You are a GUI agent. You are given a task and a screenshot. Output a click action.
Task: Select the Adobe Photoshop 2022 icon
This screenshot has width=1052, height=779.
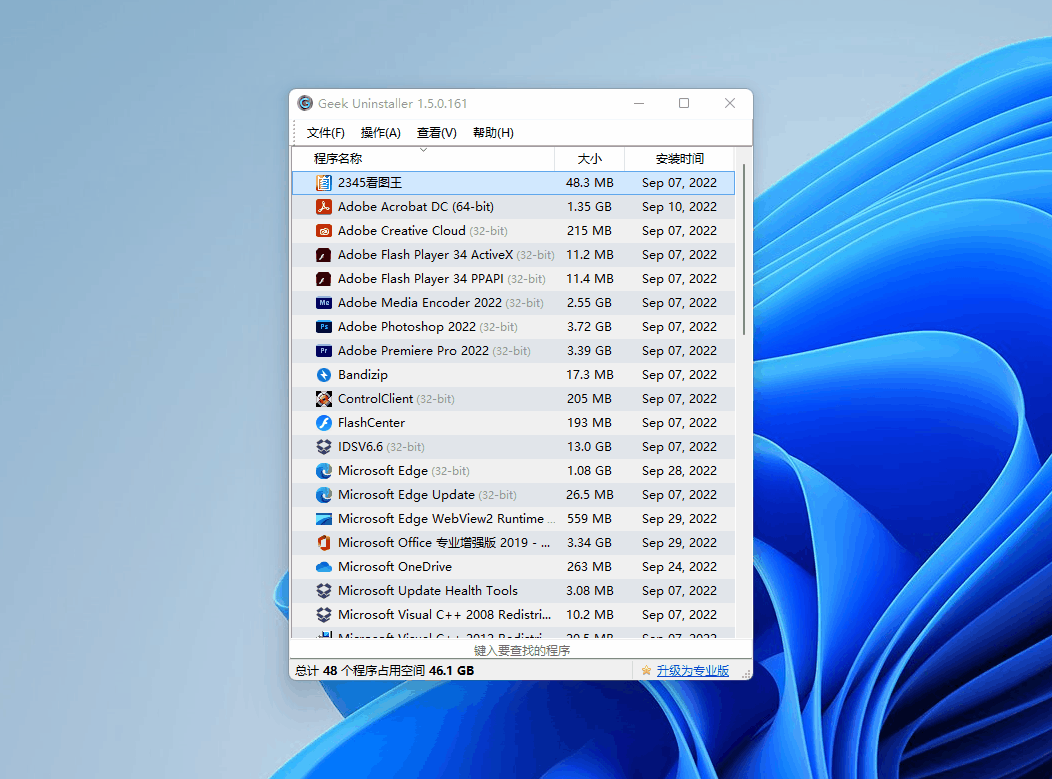tap(323, 327)
